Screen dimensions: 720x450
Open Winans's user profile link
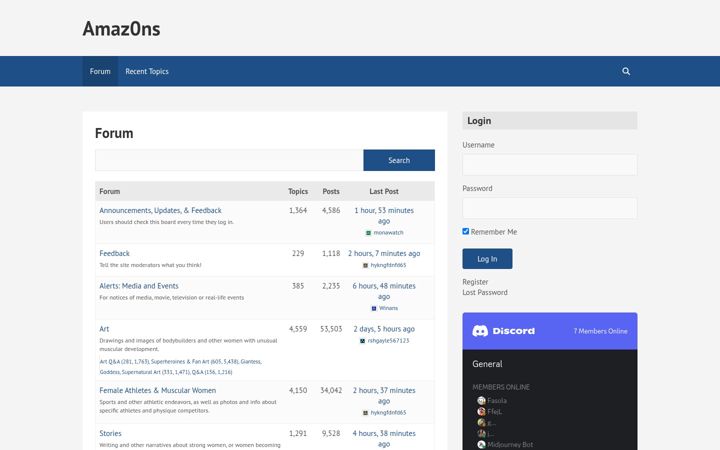388,309
